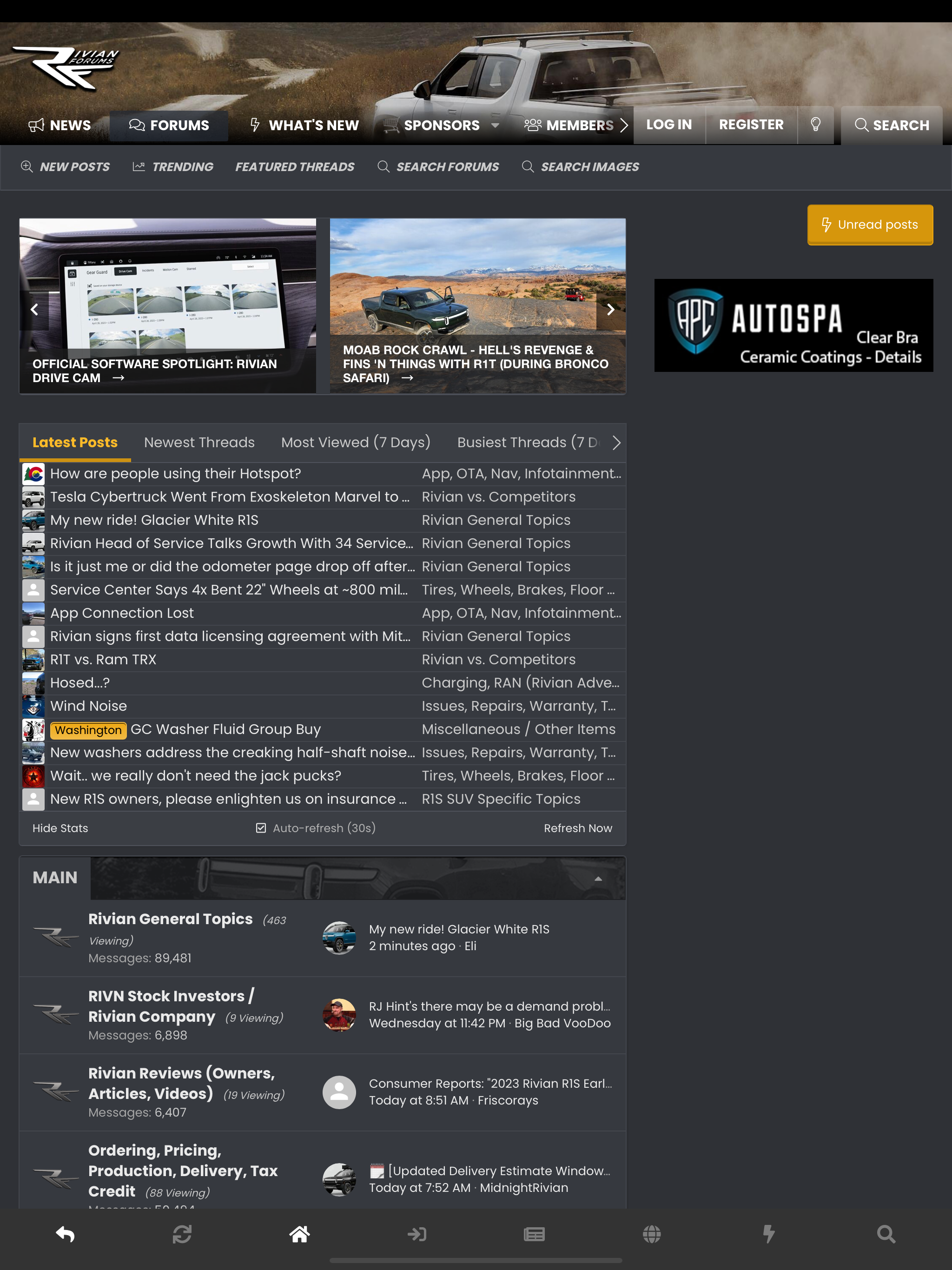Screen dimensions: 952x1270
Task: Click Log In
Action: 669,125
